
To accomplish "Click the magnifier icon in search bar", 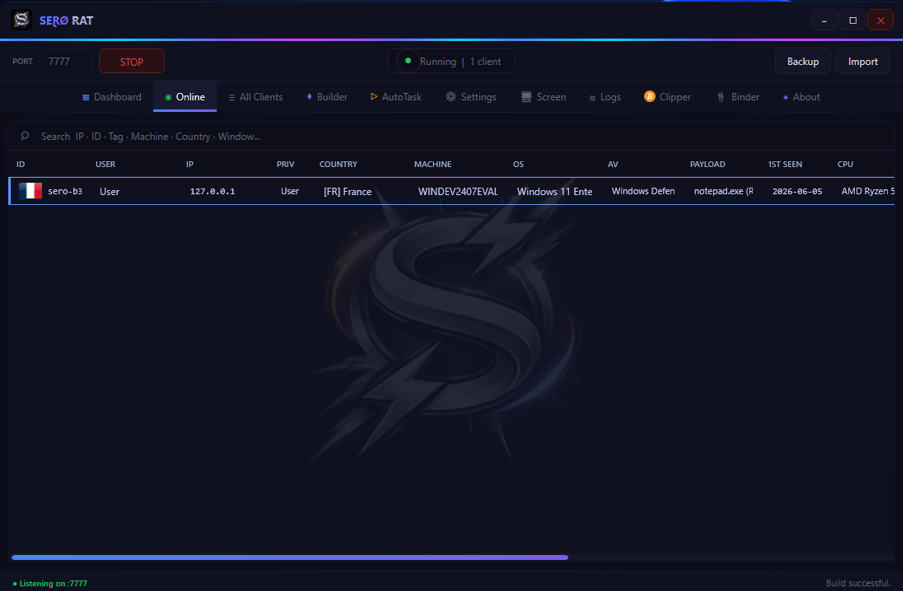I will (25, 137).
